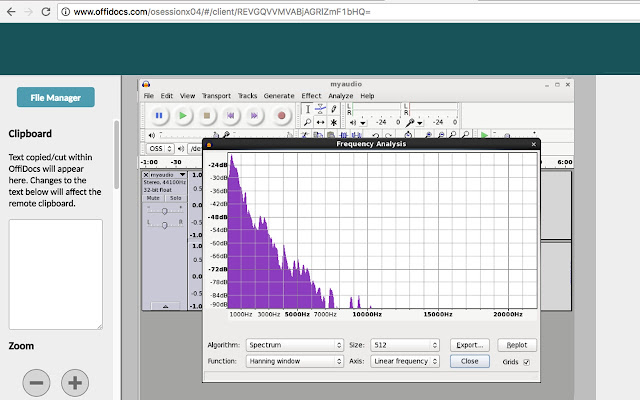Click the Pause button in Audacity
This screenshot has height=400, width=640.
[x=159, y=116]
